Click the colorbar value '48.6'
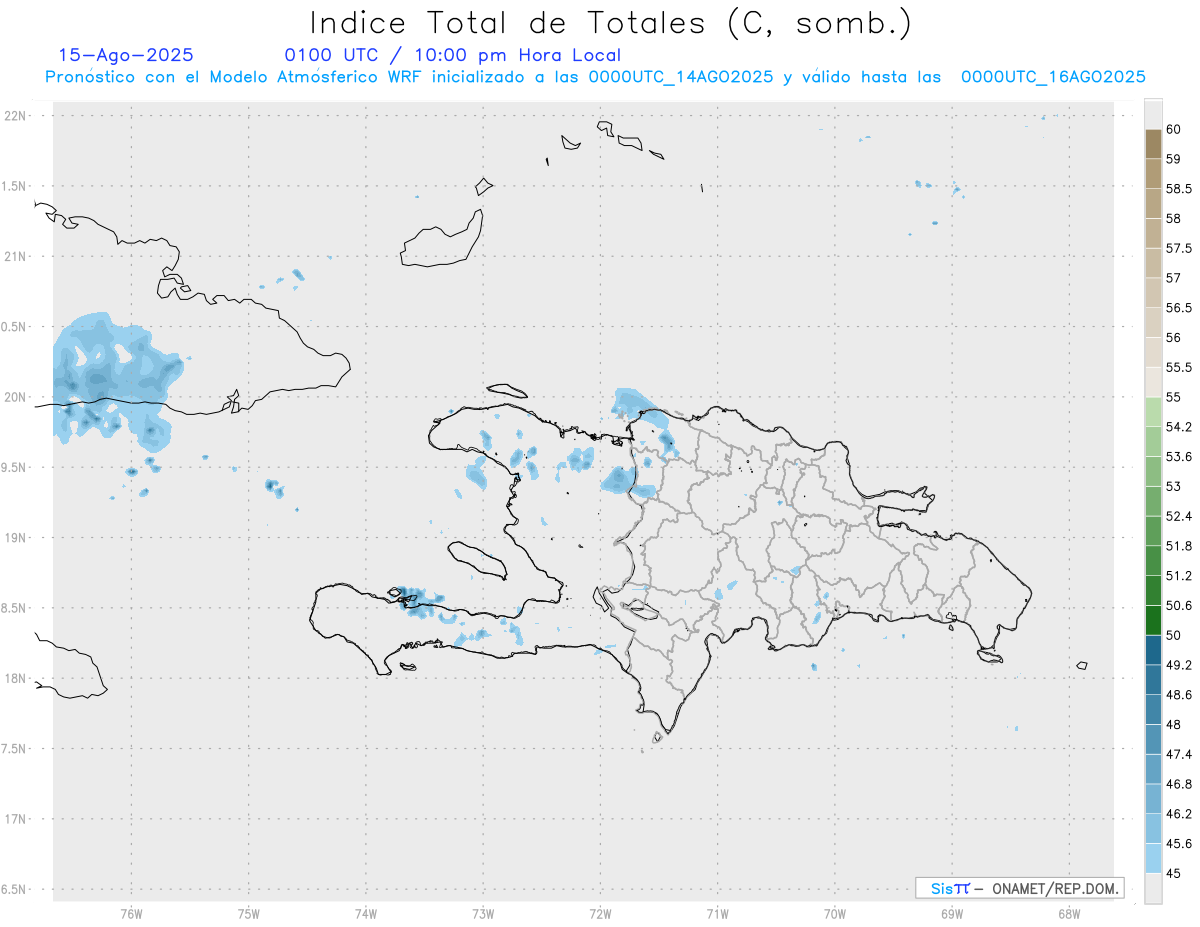 (1179, 695)
